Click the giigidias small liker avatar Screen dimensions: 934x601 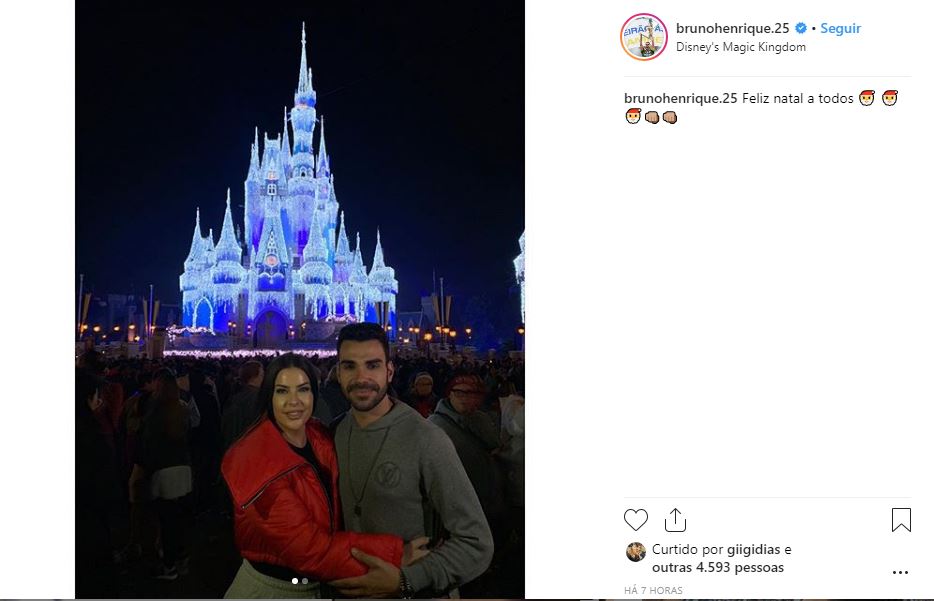coord(636,552)
